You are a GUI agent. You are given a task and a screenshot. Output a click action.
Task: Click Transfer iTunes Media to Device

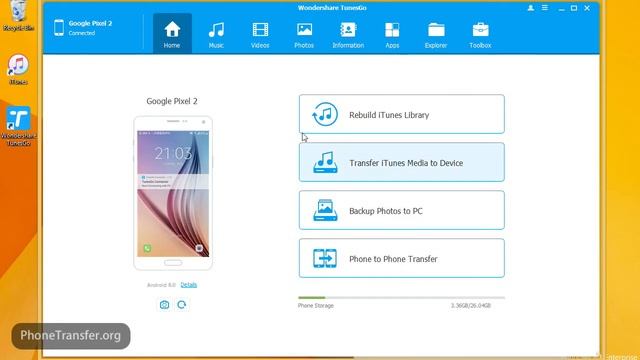(402, 162)
